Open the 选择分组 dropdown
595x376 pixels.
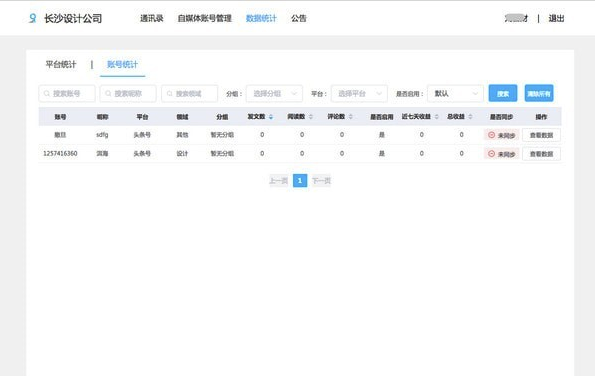point(274,94)
